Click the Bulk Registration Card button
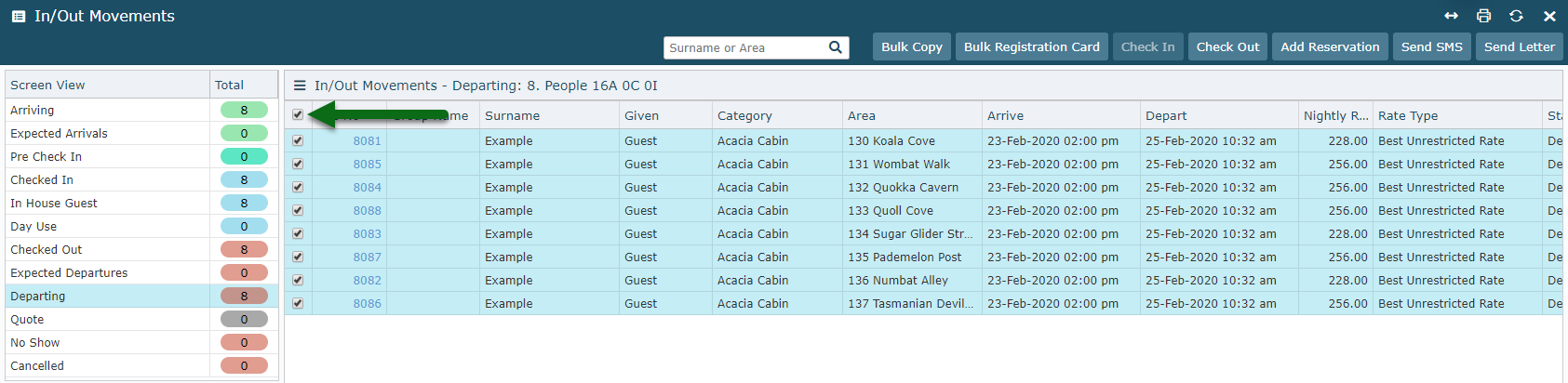The width and height of the screenshot is (1568, 383). [x=1031, y=46]
